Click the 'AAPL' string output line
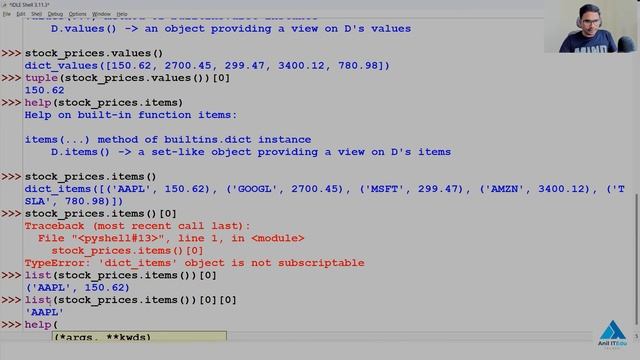The image size is (640, 360). coord(44,312)
